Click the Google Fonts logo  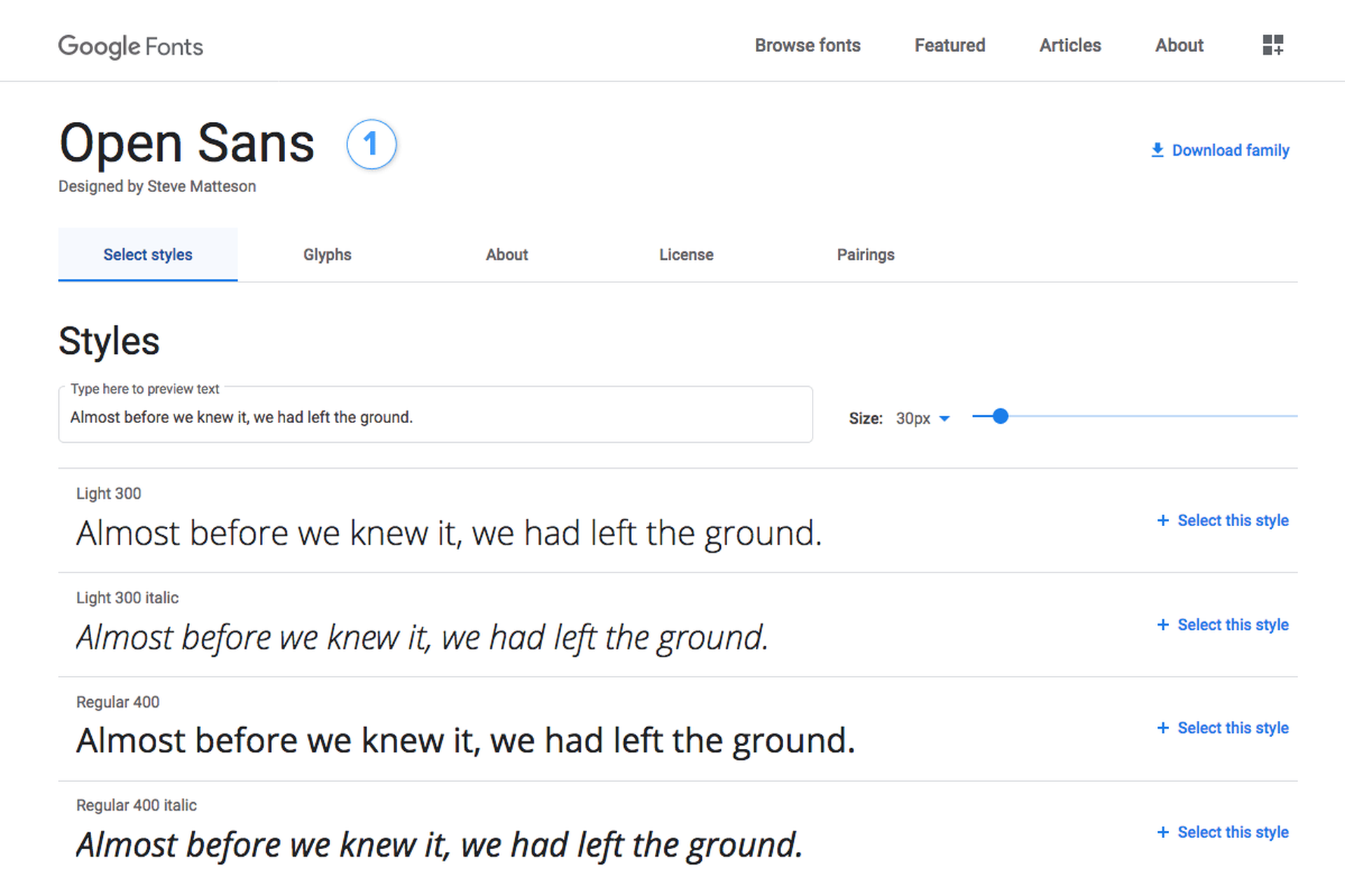pyautogui.click(x=130, y=46)
